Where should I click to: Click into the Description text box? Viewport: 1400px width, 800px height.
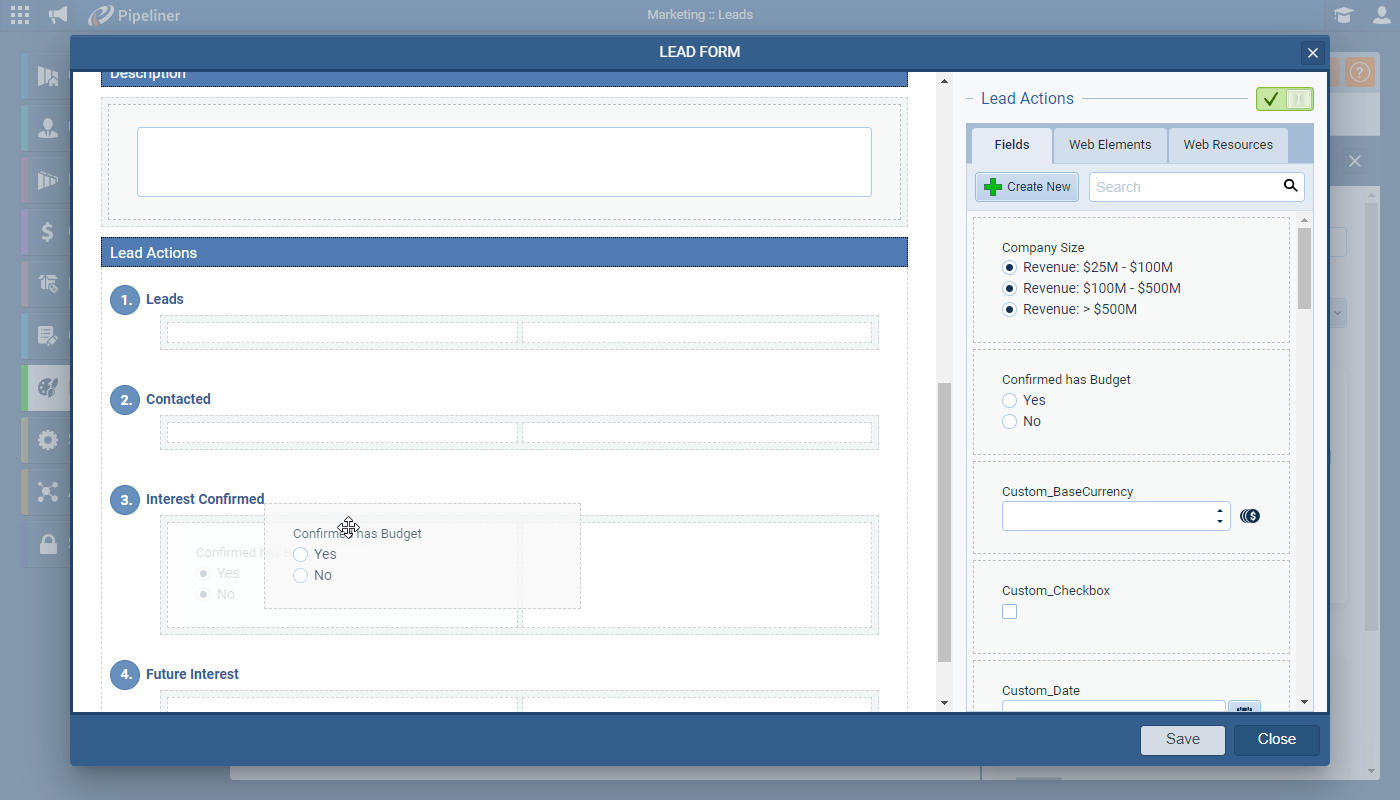[x=504, y=162]
